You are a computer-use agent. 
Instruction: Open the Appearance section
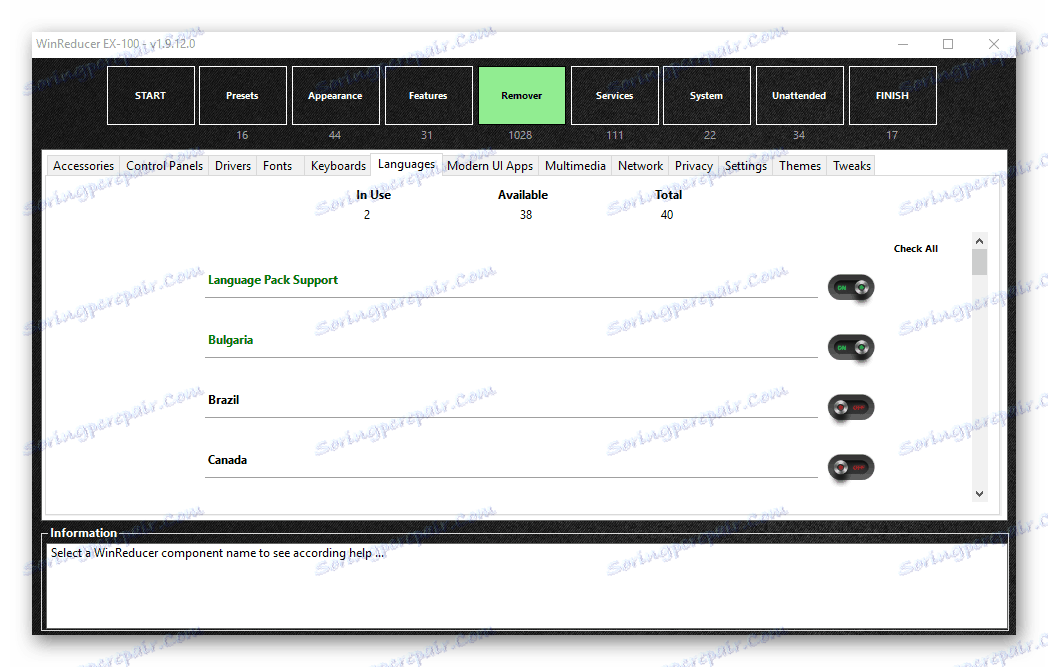click(x=336, y=96)
